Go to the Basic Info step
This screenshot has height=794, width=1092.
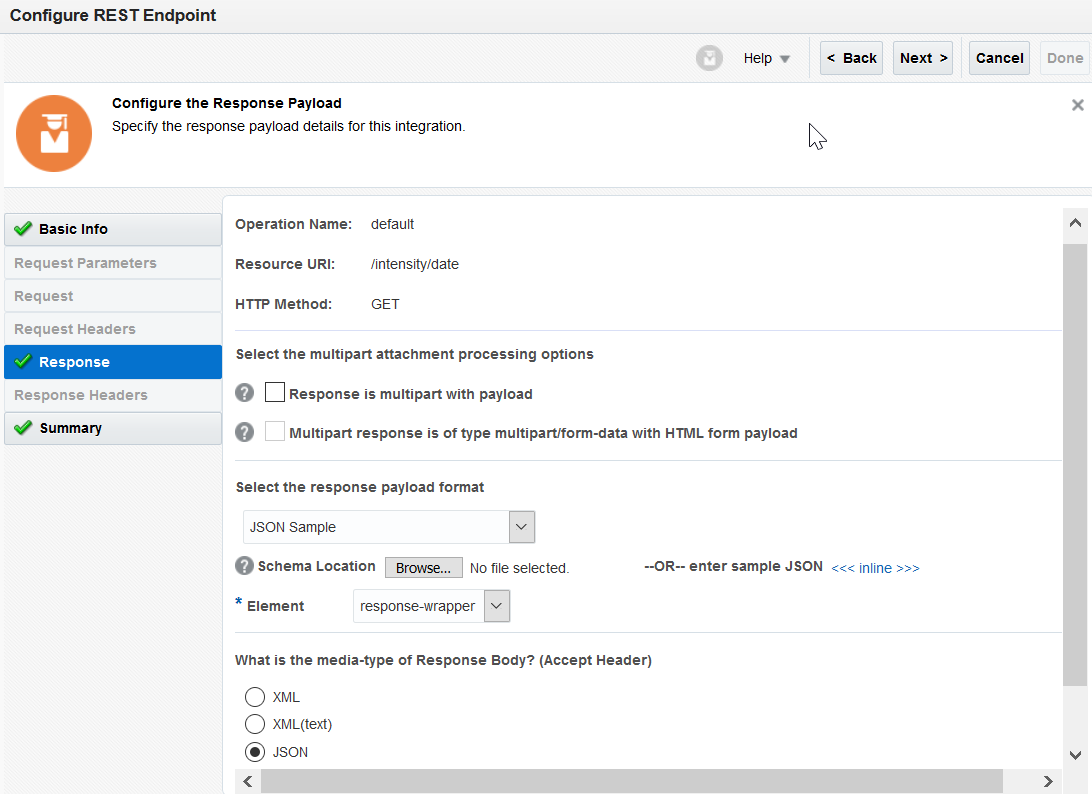click(x=113, y=229)
